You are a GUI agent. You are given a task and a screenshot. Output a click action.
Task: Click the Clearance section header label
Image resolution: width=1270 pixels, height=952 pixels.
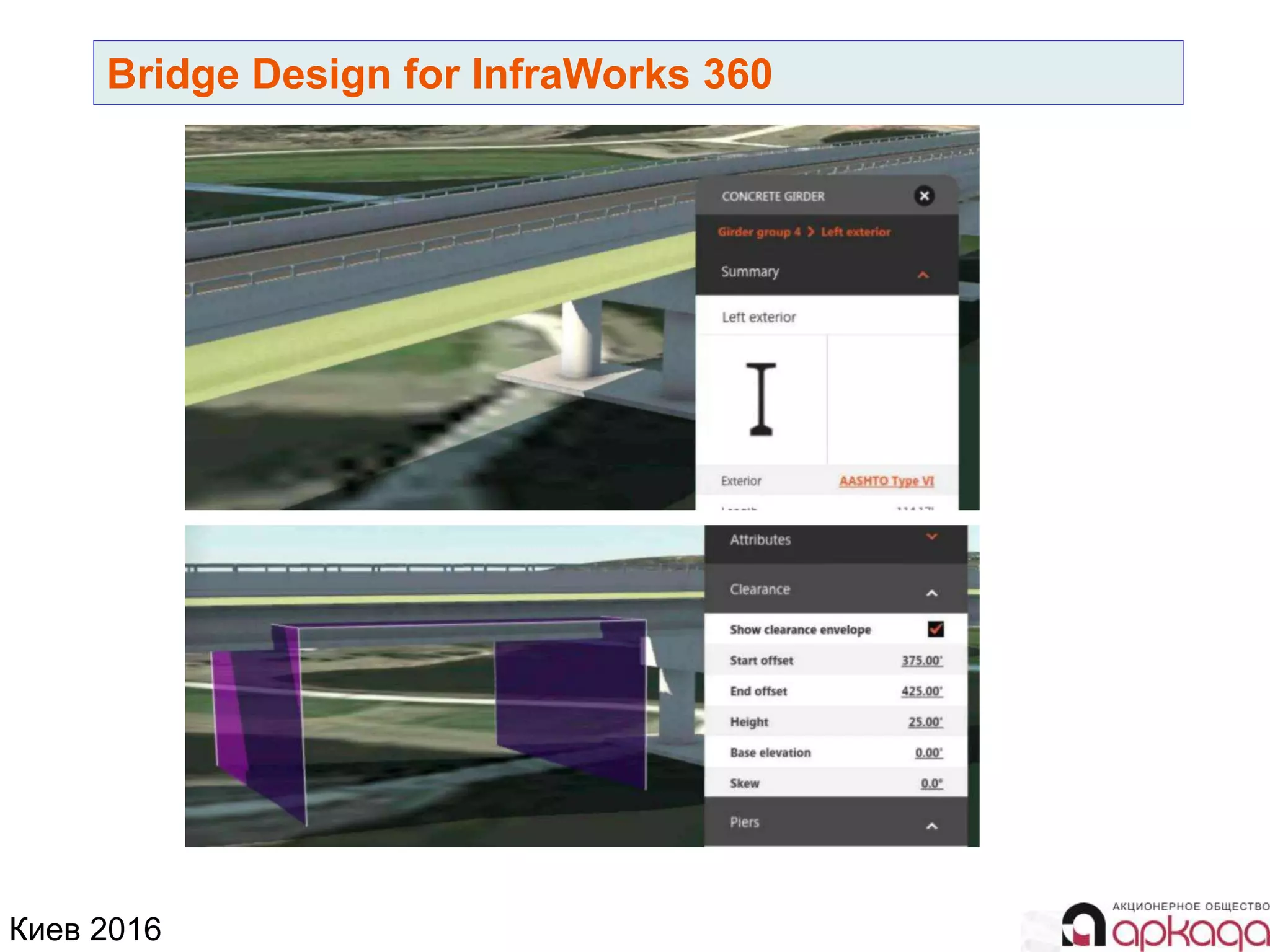point(760,589)
